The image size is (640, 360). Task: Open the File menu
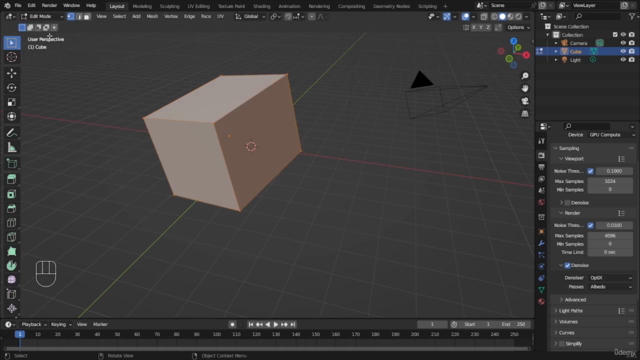click(18, 6)
